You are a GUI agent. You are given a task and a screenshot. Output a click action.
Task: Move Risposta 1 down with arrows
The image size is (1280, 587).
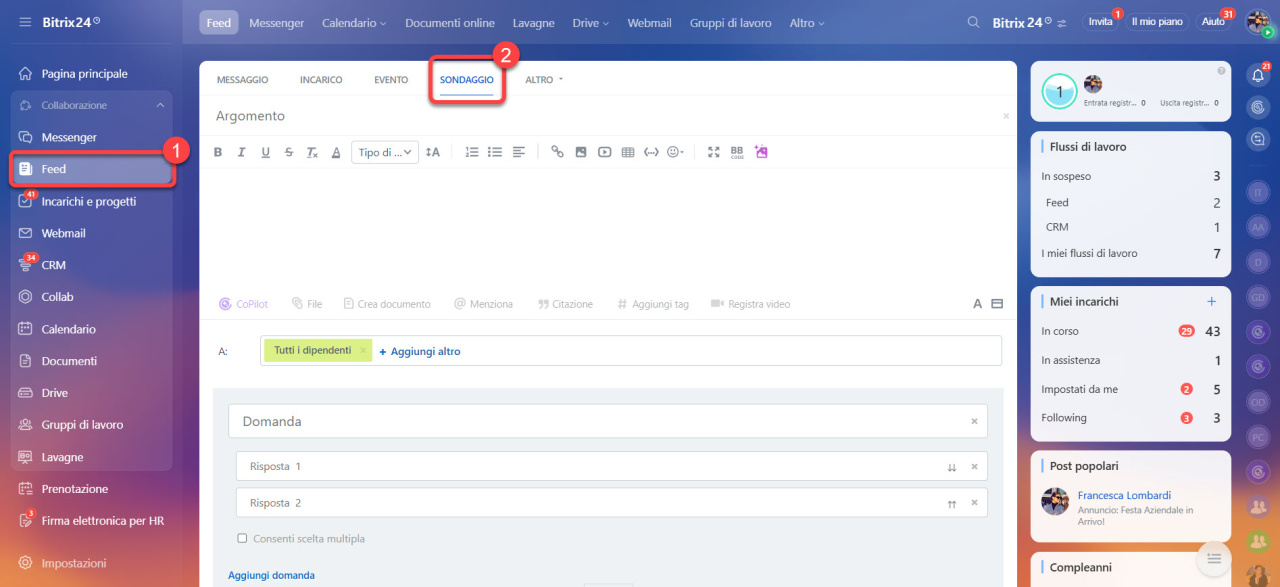952,467
